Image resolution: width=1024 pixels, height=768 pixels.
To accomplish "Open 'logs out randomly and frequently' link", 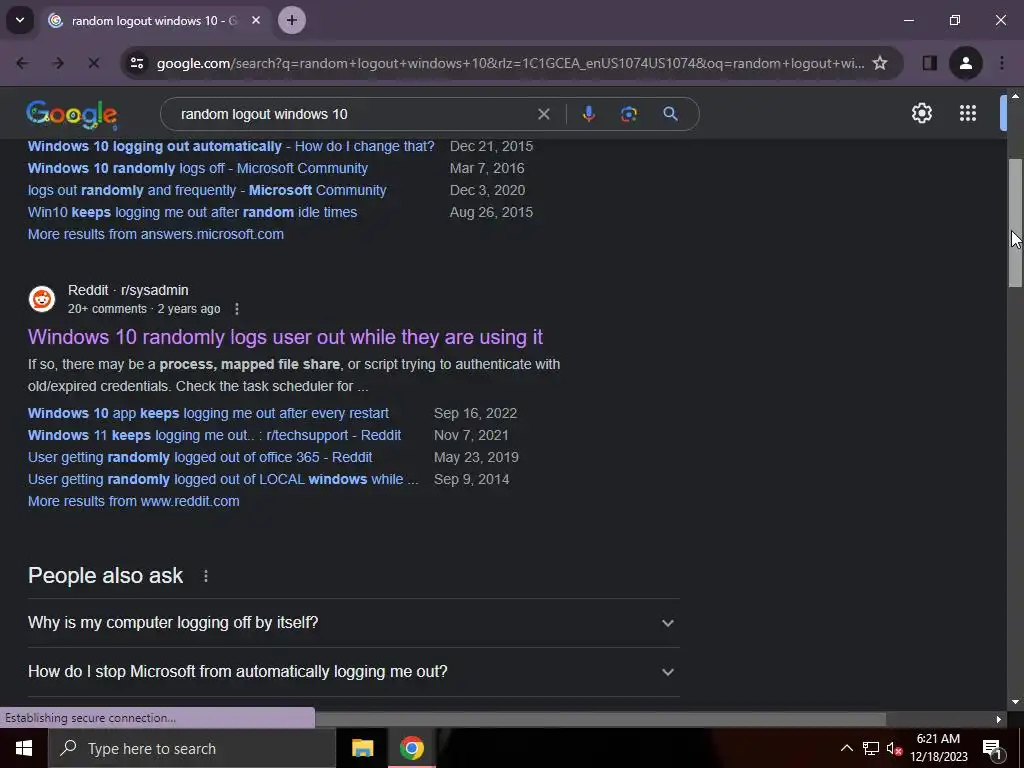I will pyautogui.click(x=207, y=190).
